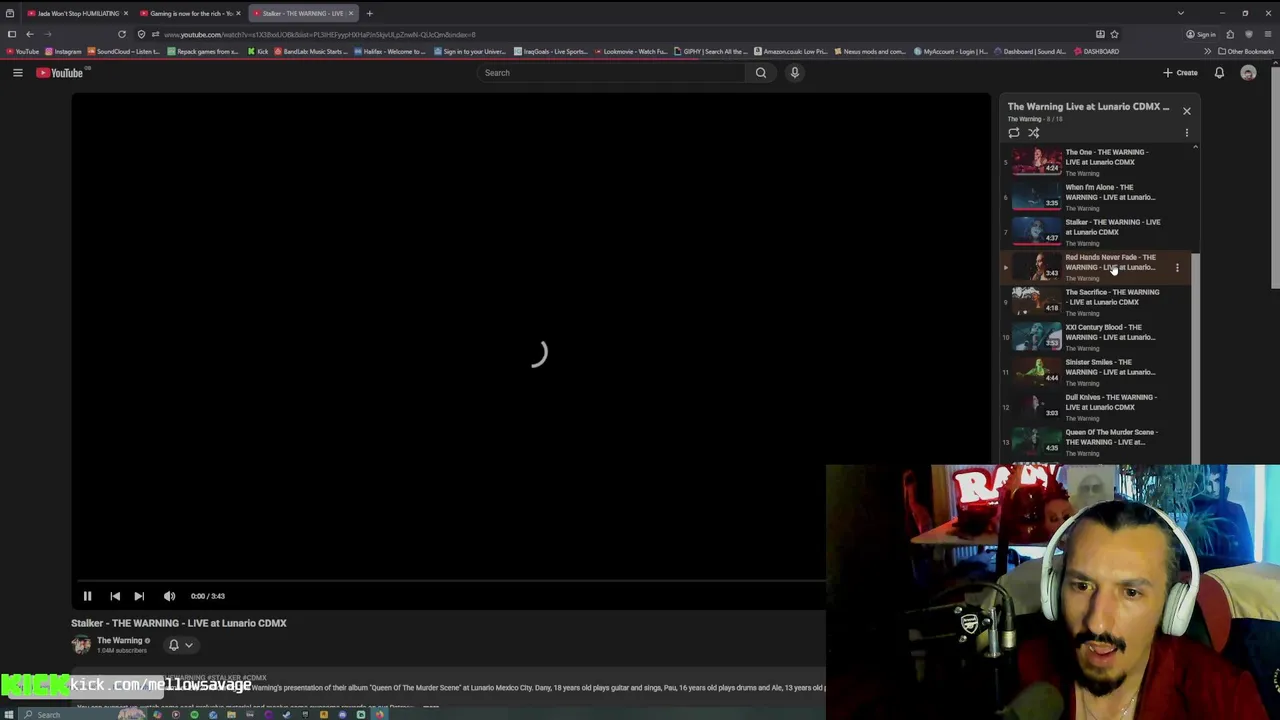Bookmark this page with star icon
The image size is (1280, 720).
(1115, 34)
